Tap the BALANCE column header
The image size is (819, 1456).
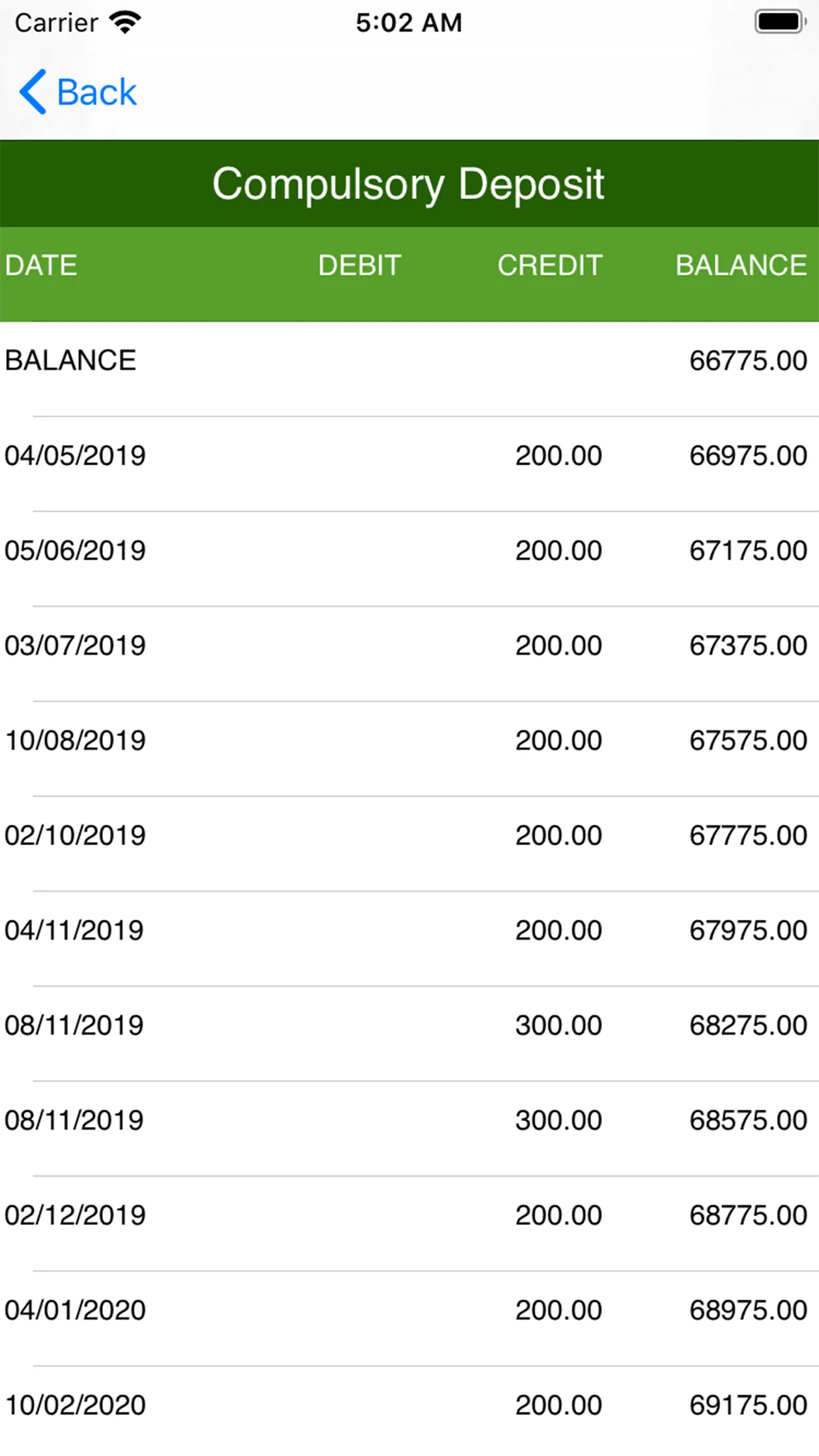pos(741,265)
